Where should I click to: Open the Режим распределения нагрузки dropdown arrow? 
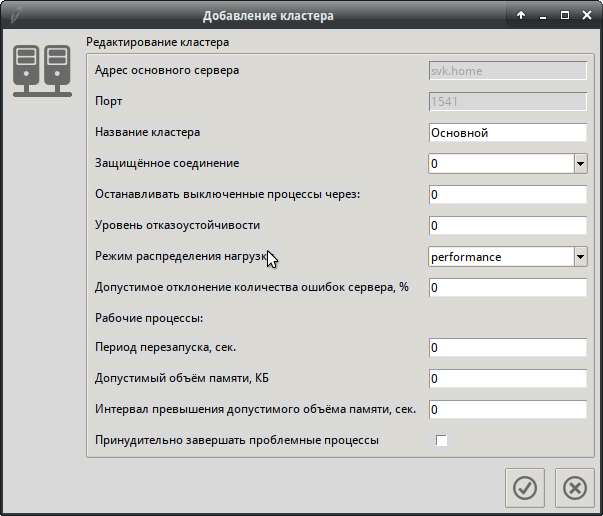579,257
